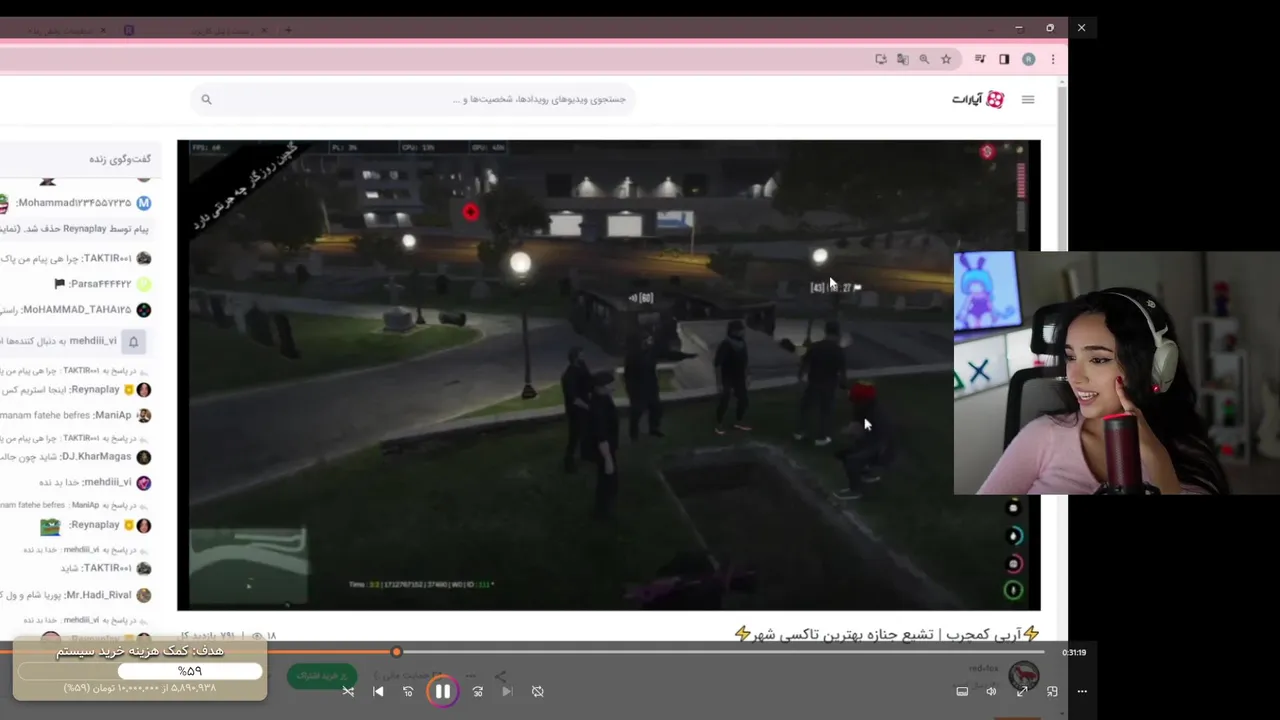Select chat user DJ.KharMagas
Screen dimensions: 1280x720
point(96,456)
